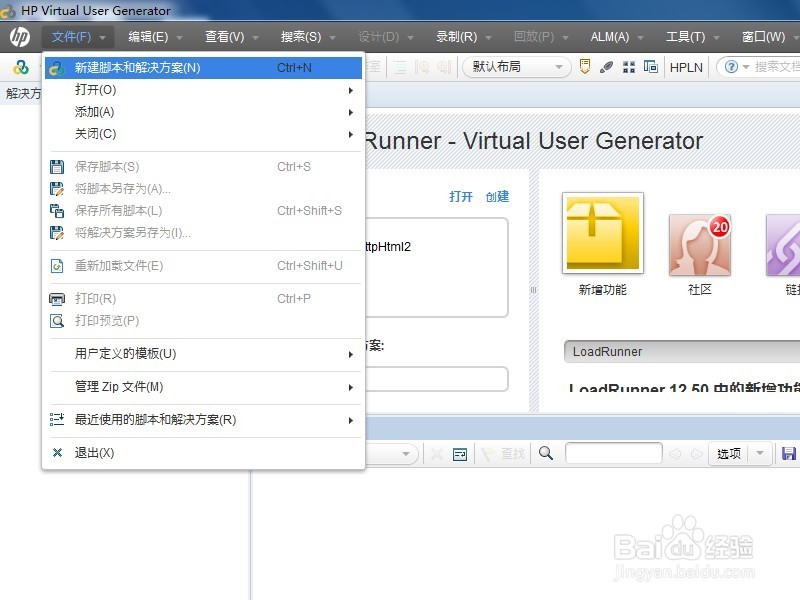Click the HP Virtual User Generator title icon
The width and height of the screenshot is (800, 600).
tap(8, 11)
